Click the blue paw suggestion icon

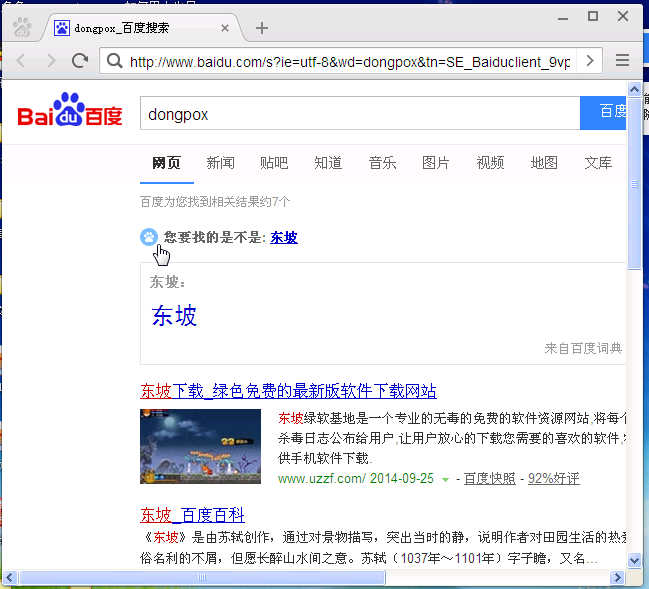pos(149,237)
